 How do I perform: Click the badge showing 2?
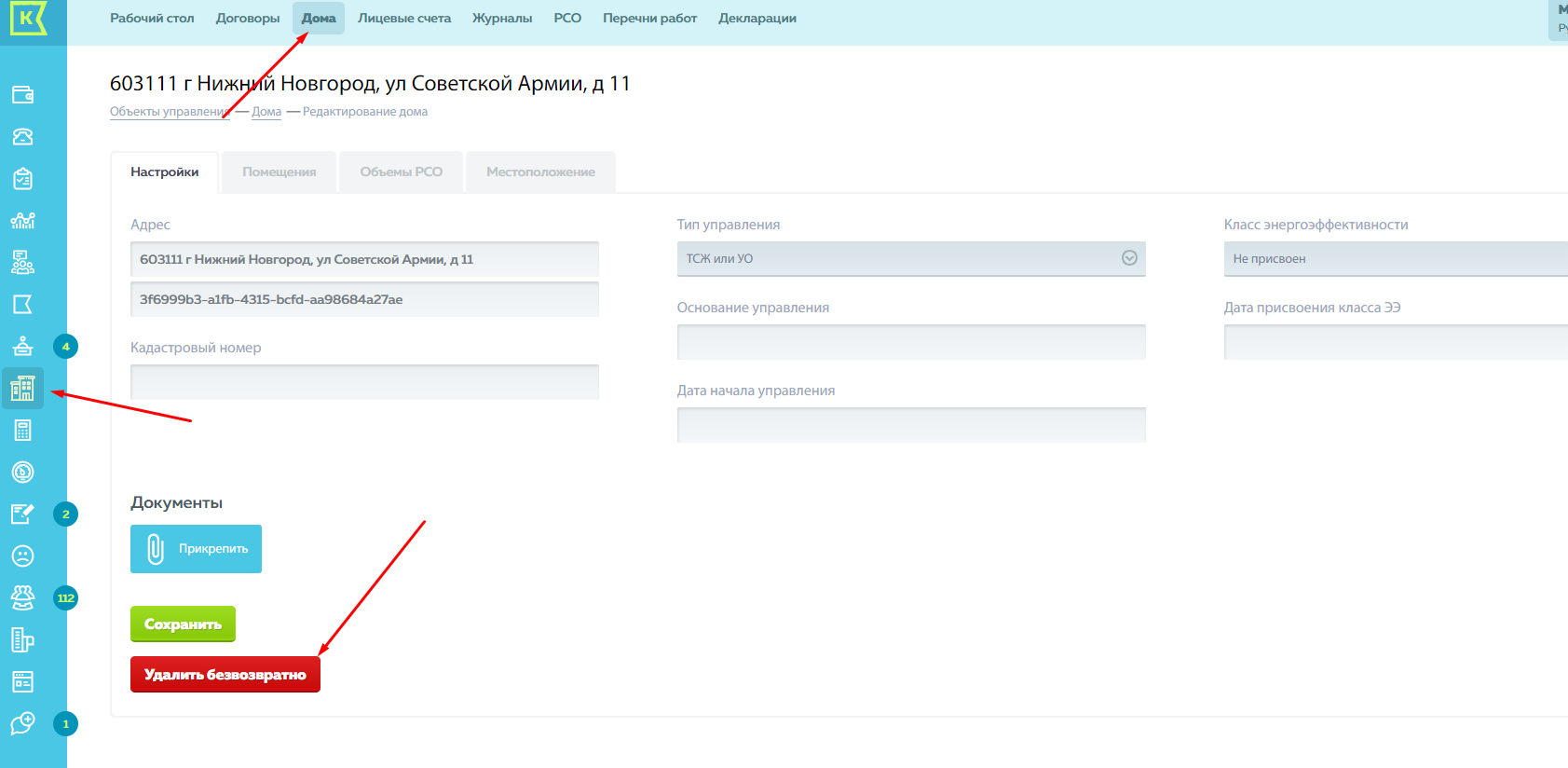(x=65, y=514)
